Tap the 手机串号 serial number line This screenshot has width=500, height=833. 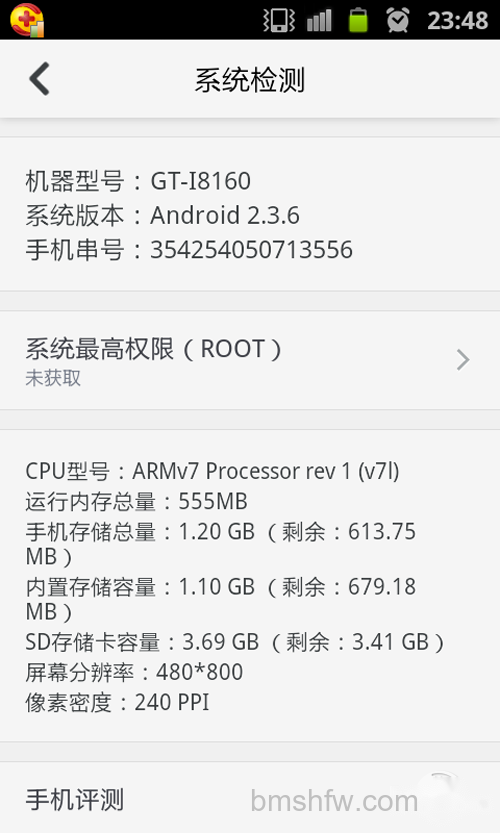pos(189,250)
